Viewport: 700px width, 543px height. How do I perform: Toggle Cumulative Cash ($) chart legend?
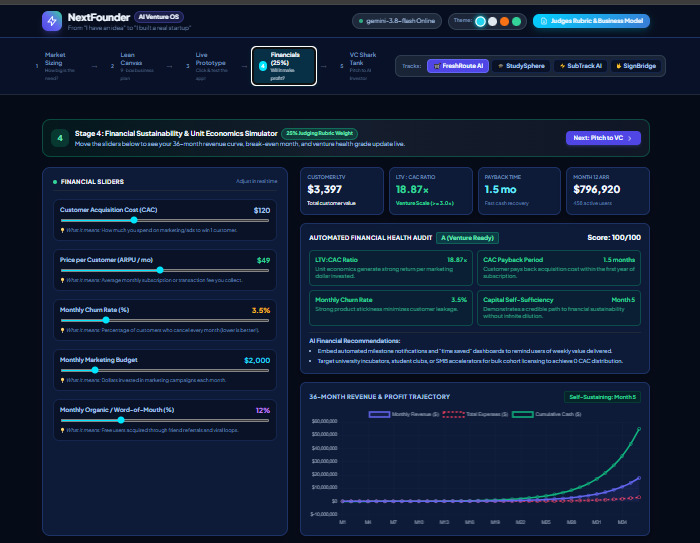[547, 414]
